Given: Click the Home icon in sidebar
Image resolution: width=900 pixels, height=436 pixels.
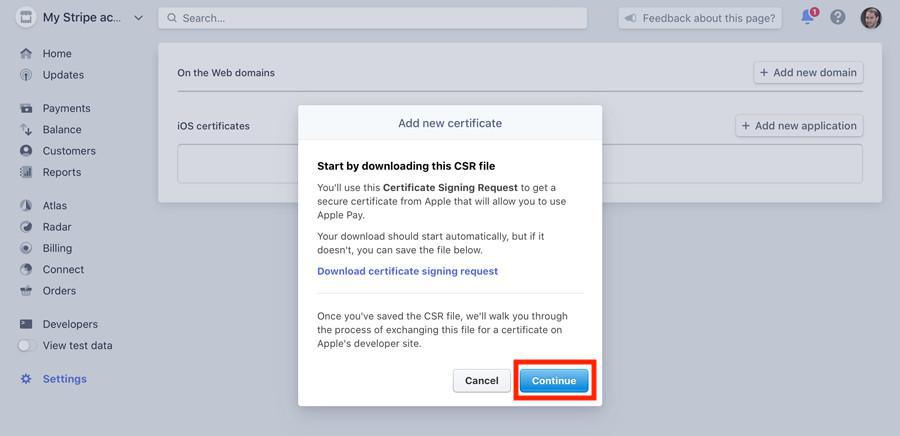Looking at the screenshot, I should [26, 54].
